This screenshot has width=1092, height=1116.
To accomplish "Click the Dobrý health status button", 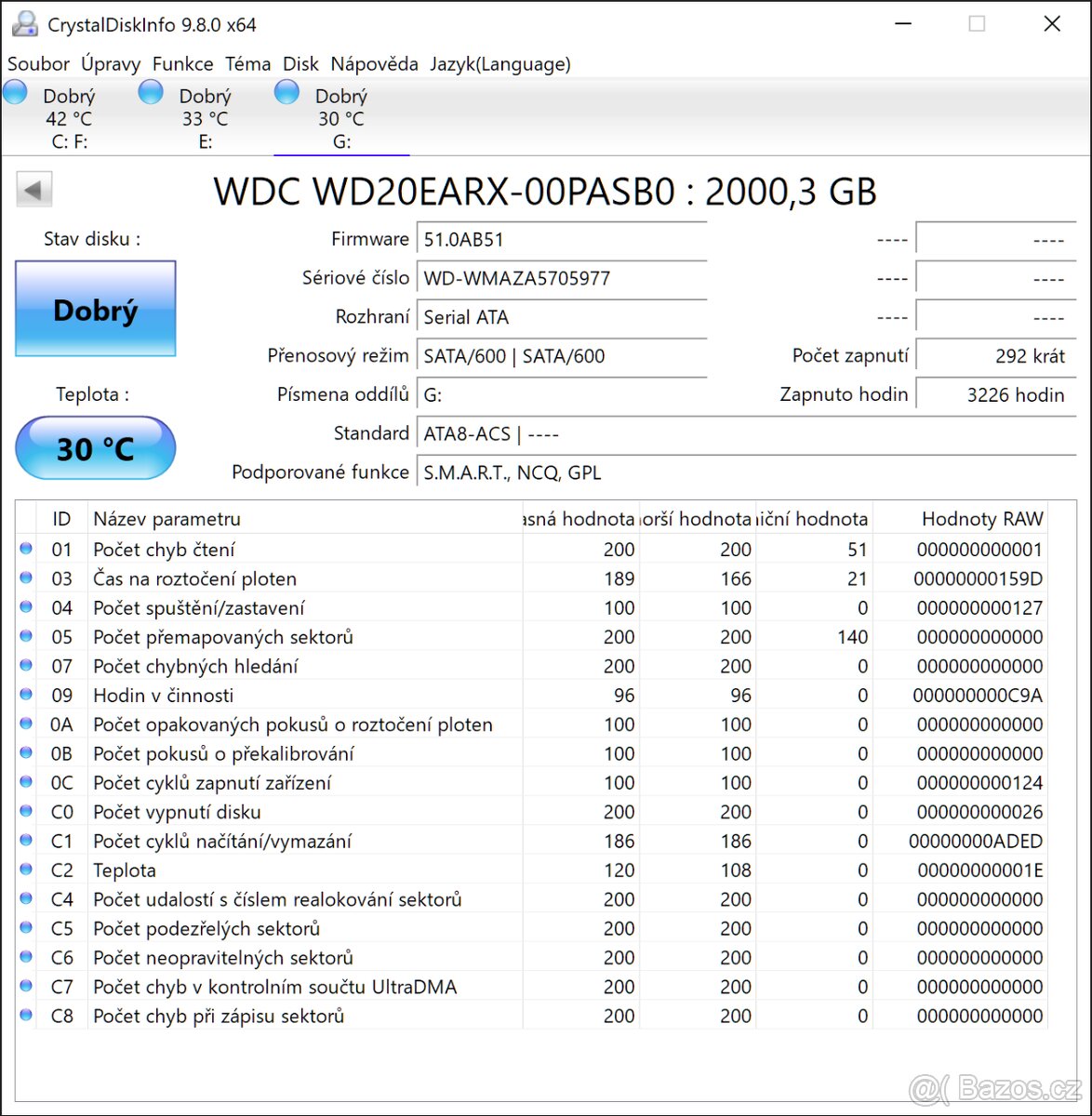I will pos(94,309).
